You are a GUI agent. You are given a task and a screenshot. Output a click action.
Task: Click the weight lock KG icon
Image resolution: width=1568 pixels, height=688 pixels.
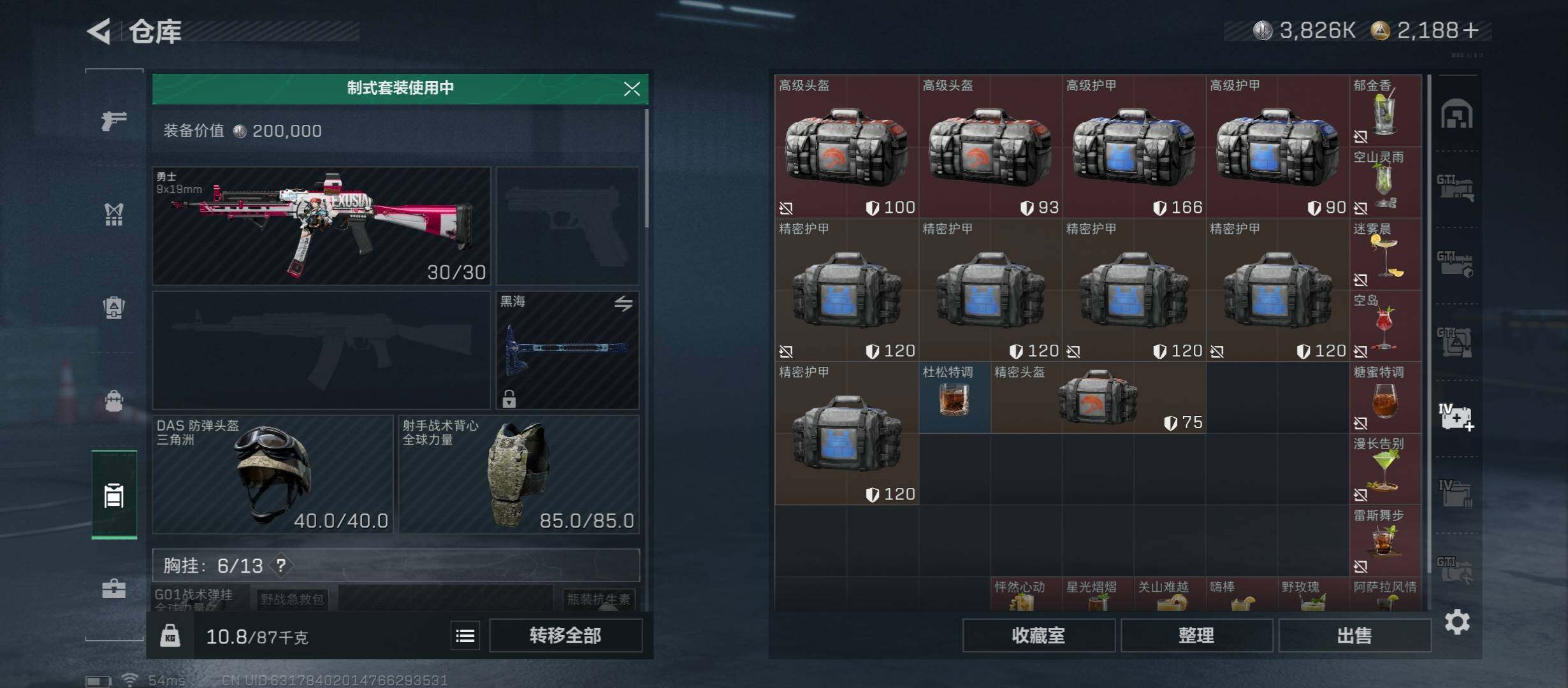170,635
